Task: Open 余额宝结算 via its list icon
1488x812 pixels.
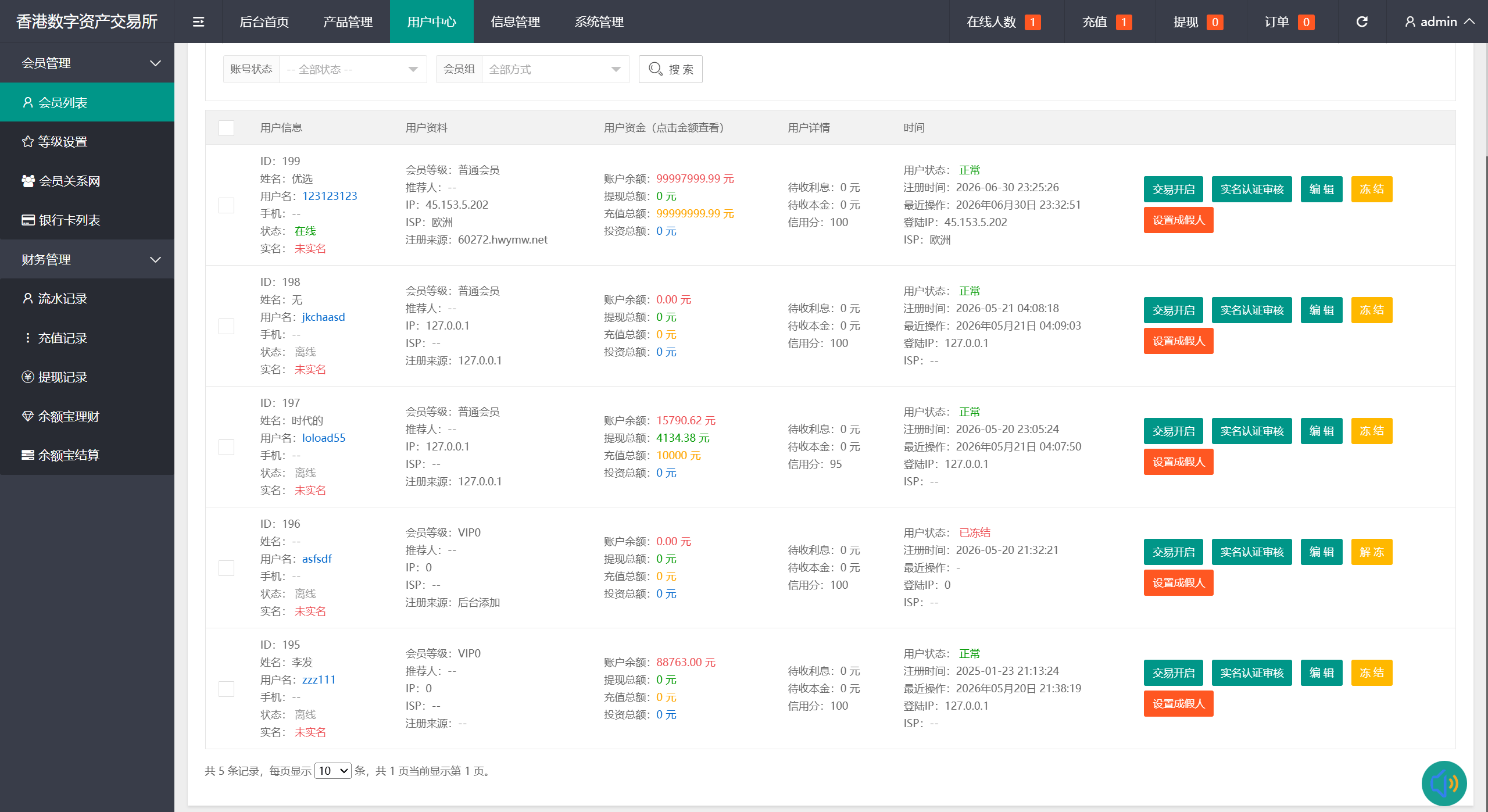Action: pyautogui.click(x=27, y=455)
